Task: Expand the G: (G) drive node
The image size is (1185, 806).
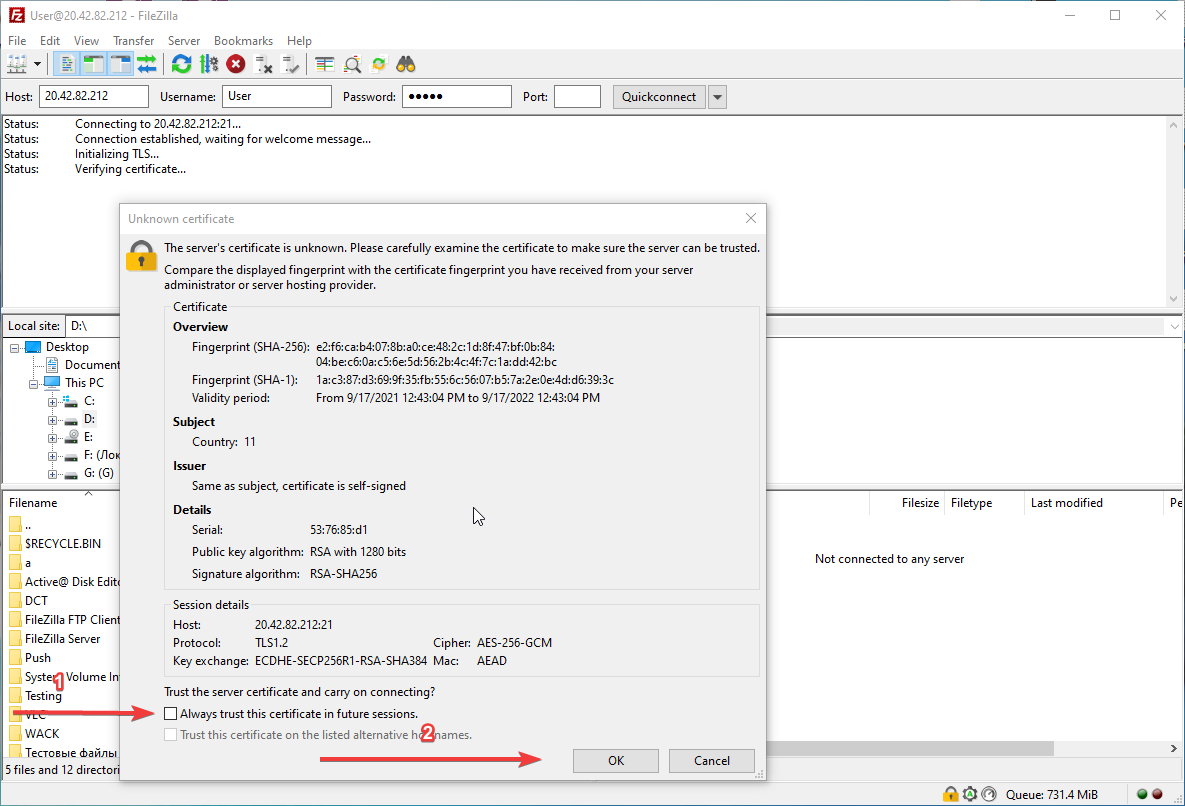Action: [52, 474]
